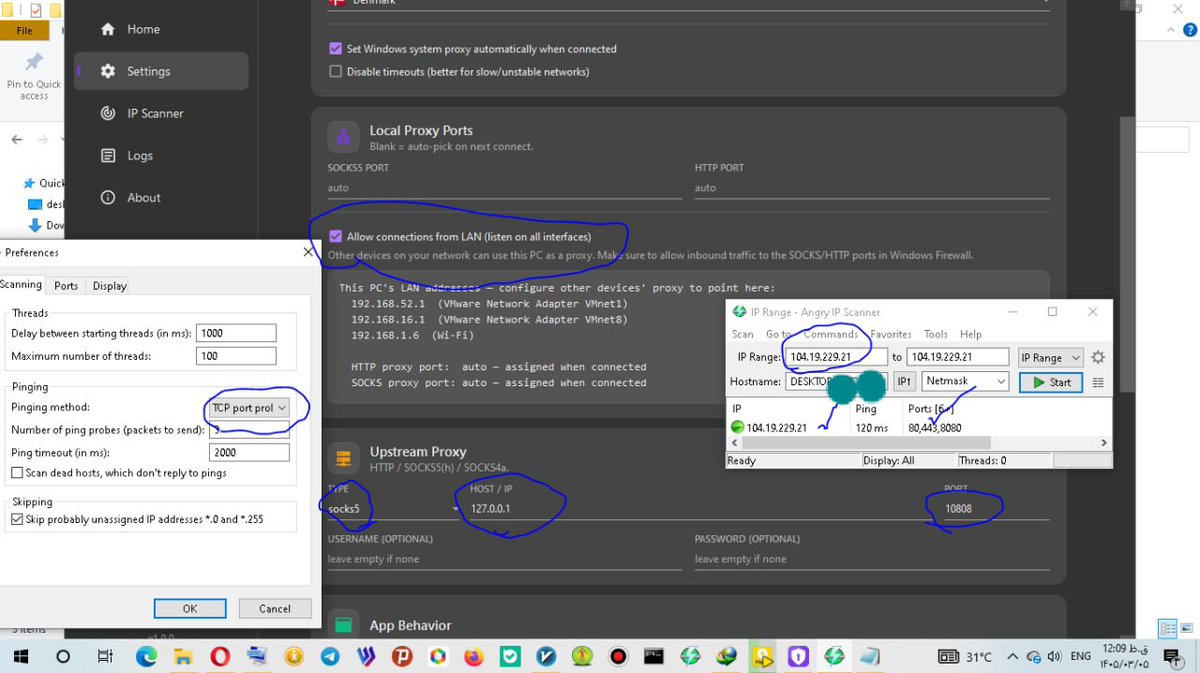Click the File tab in Explorer
This screenshot has width=1200, height=673.
[x=24, y=31]
